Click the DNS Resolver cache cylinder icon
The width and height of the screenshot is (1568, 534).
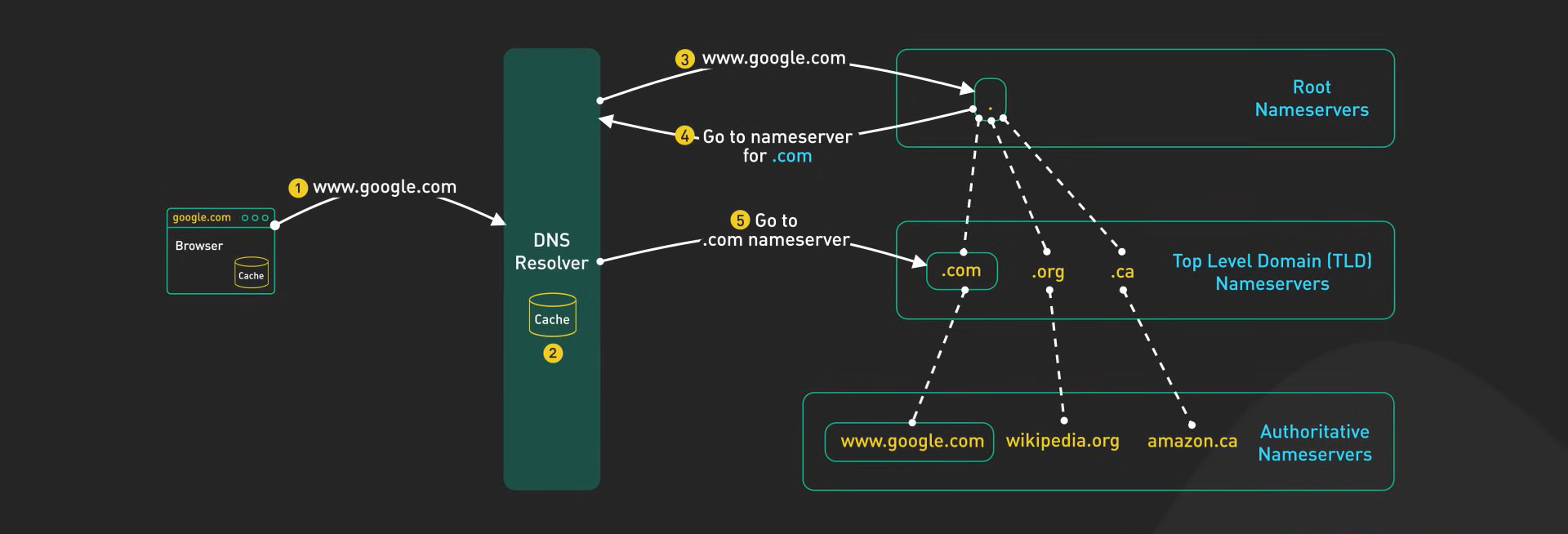552,315
